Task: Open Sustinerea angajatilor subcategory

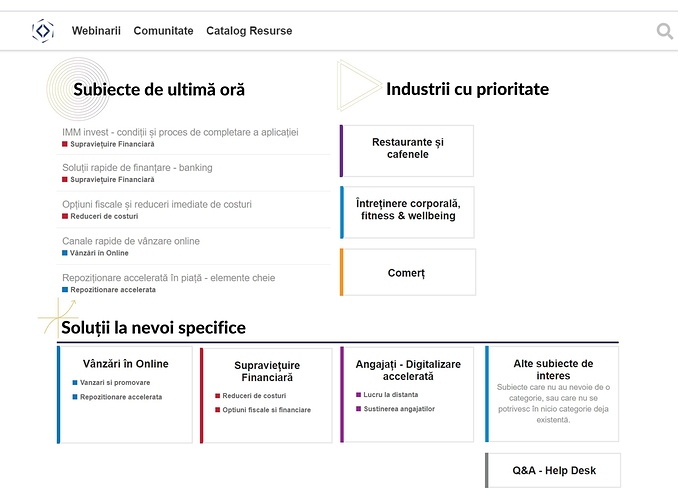Action: 399,409
